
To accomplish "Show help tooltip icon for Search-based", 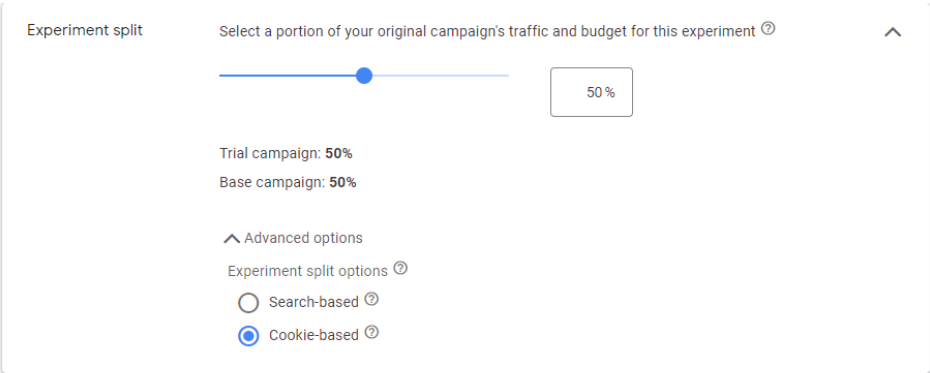I will 371,299.
